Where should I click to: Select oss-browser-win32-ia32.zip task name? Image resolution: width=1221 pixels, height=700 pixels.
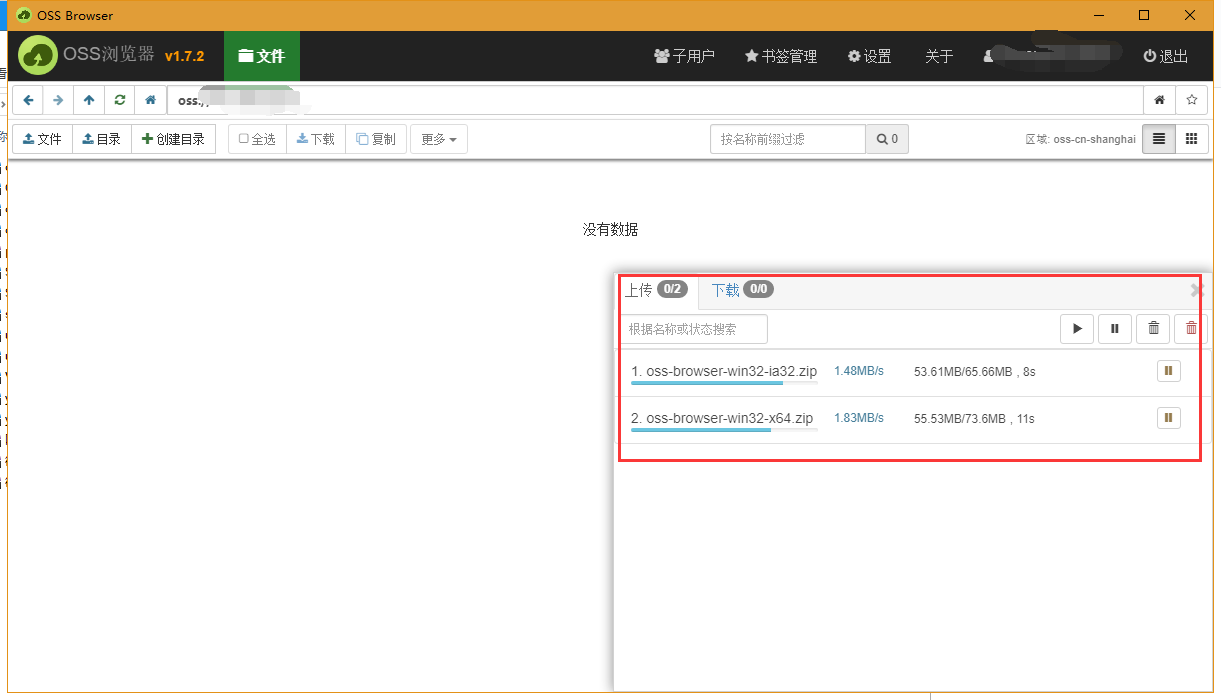point(724,371)
